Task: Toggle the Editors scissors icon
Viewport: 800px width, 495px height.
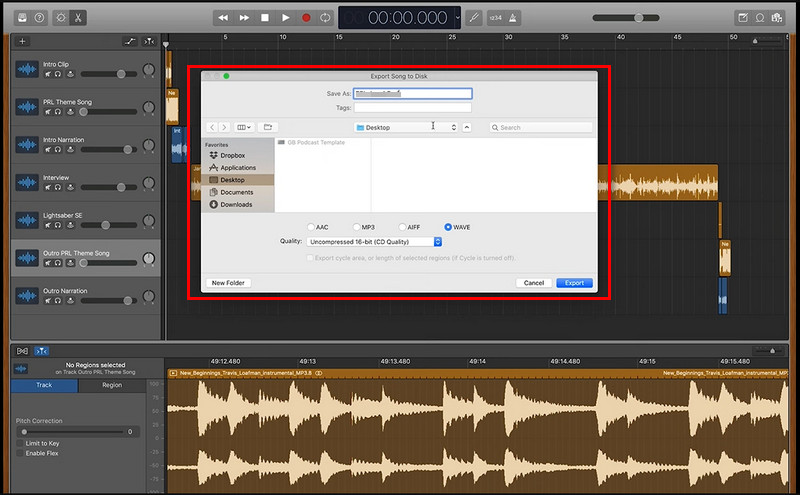Action: coord(78,18)
